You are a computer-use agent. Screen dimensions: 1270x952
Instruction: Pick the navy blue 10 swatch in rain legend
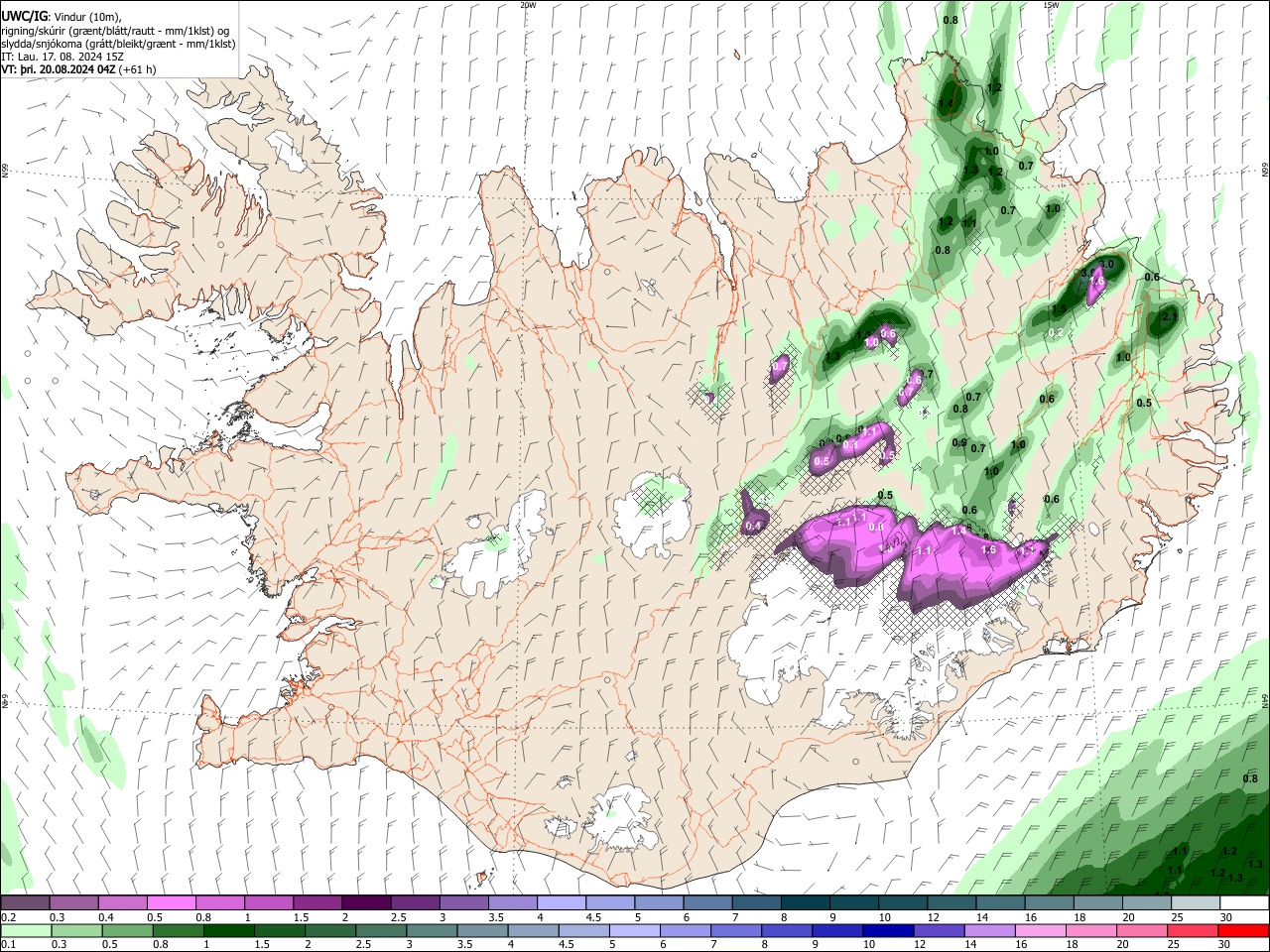click(x=886, y=930)
